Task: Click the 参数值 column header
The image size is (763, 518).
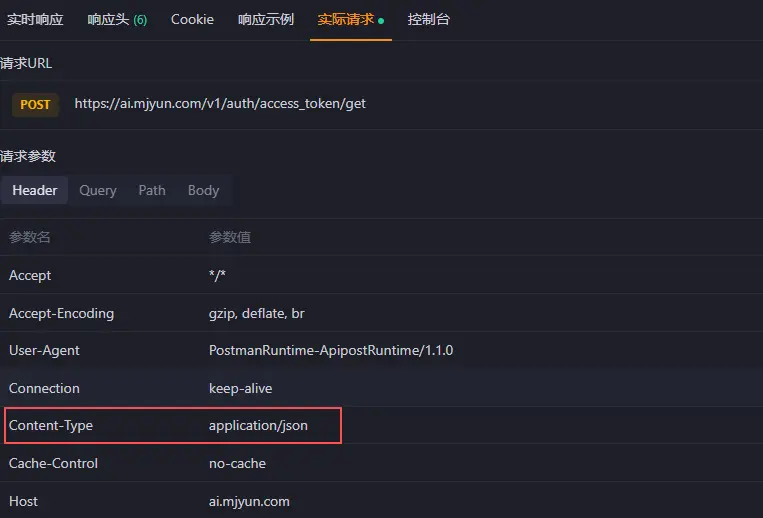Action: tap(230, 237)
